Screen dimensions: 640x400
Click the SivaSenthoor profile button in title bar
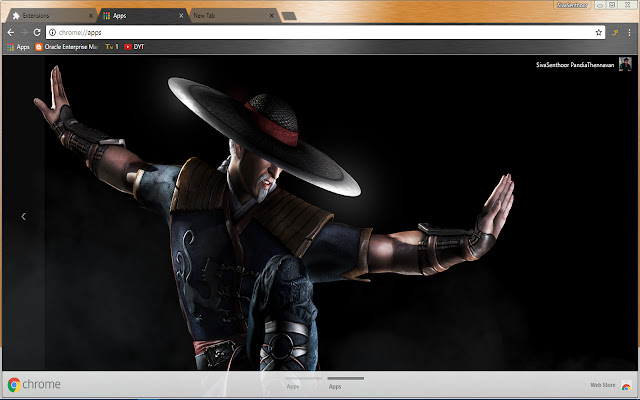pos(572,5)
